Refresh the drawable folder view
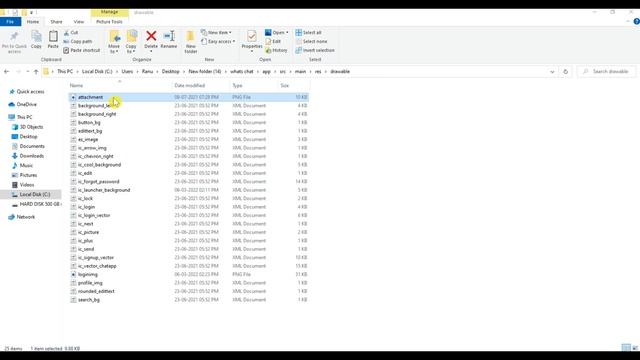 (x=565, y=71)
